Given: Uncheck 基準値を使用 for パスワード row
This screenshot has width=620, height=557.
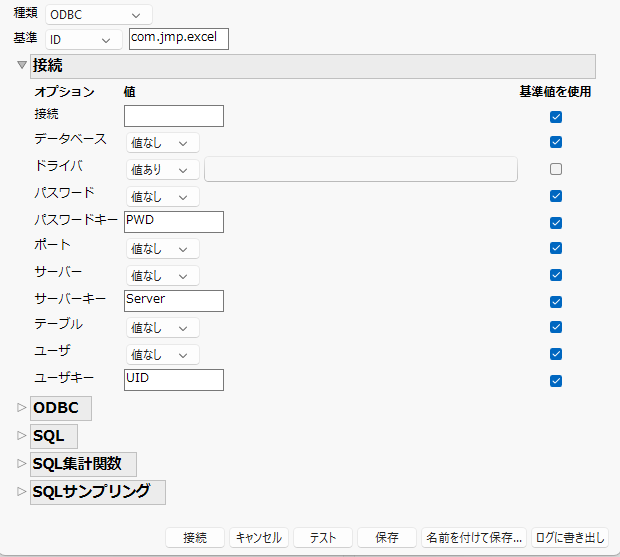Looking at the screenshot, I should point(556,196).
